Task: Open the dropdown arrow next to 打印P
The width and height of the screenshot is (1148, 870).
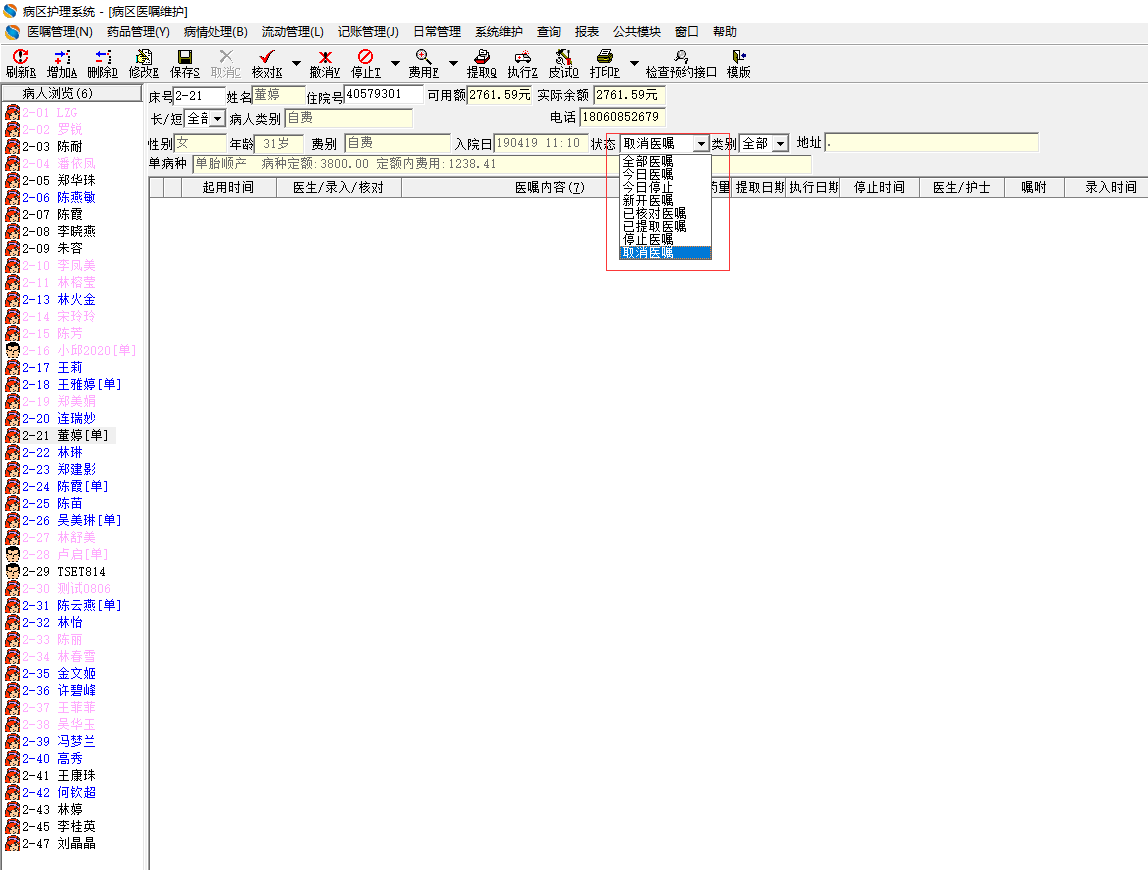Action: point(634,64)
